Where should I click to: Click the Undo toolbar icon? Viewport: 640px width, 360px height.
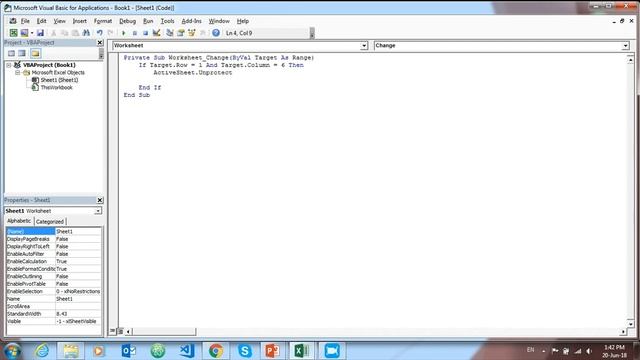coord(100,33)
